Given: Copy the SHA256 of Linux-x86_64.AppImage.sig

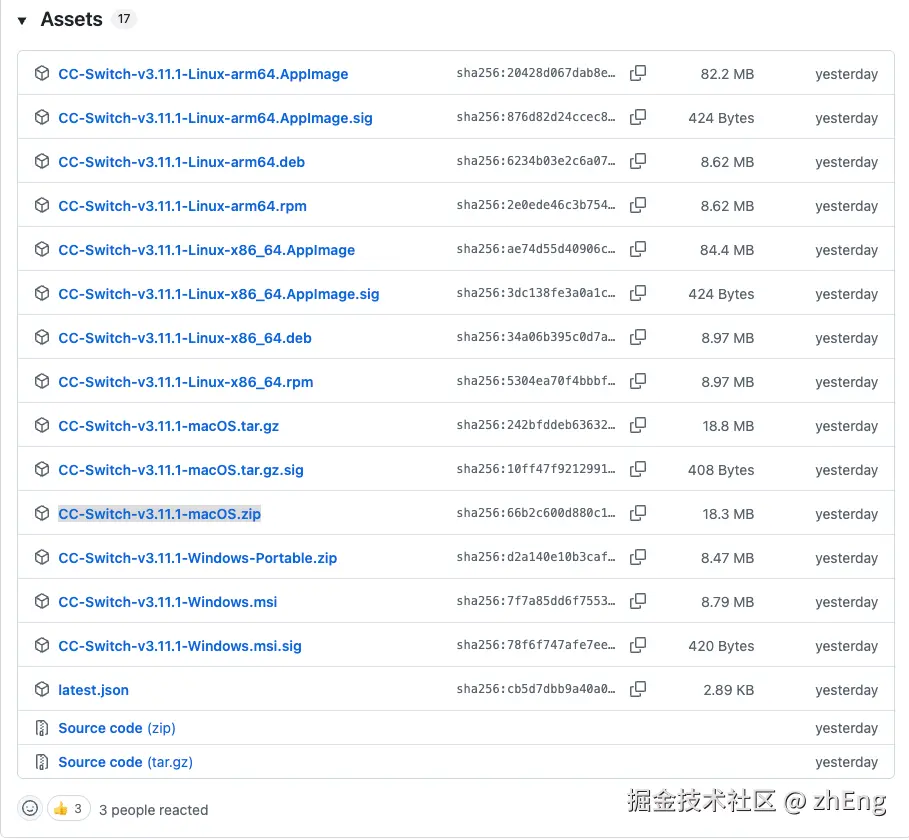Looking at the screenshot, I should [x=638, y=293].
